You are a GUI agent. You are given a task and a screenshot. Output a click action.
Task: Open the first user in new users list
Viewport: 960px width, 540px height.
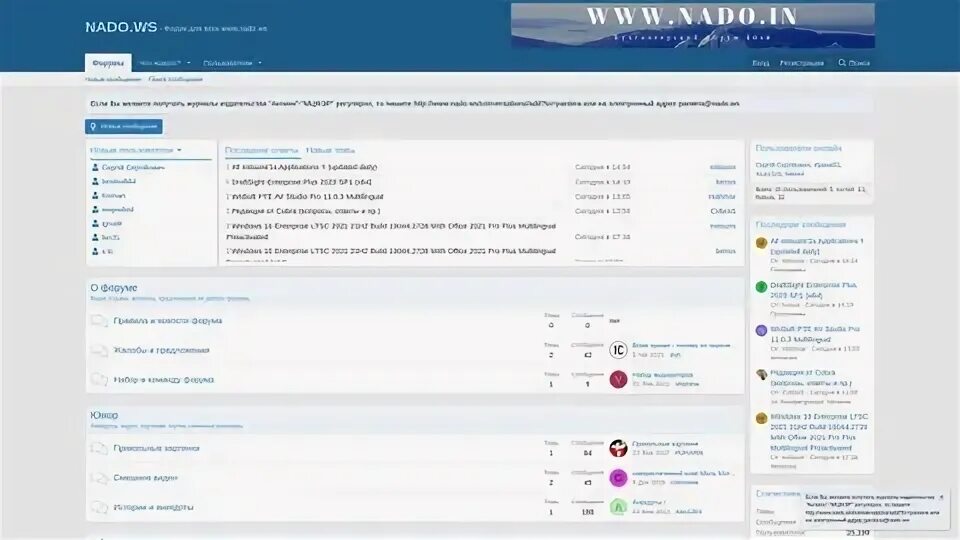[133, 167]
